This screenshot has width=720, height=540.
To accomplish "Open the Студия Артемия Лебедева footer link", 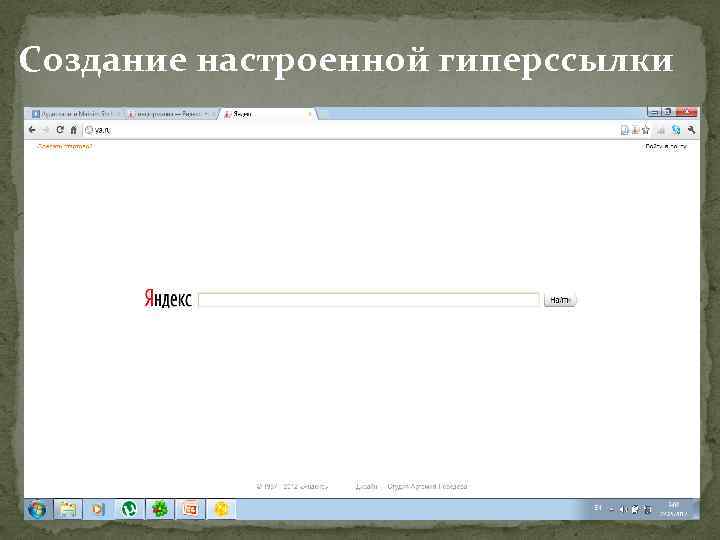I will coord(427,486).
